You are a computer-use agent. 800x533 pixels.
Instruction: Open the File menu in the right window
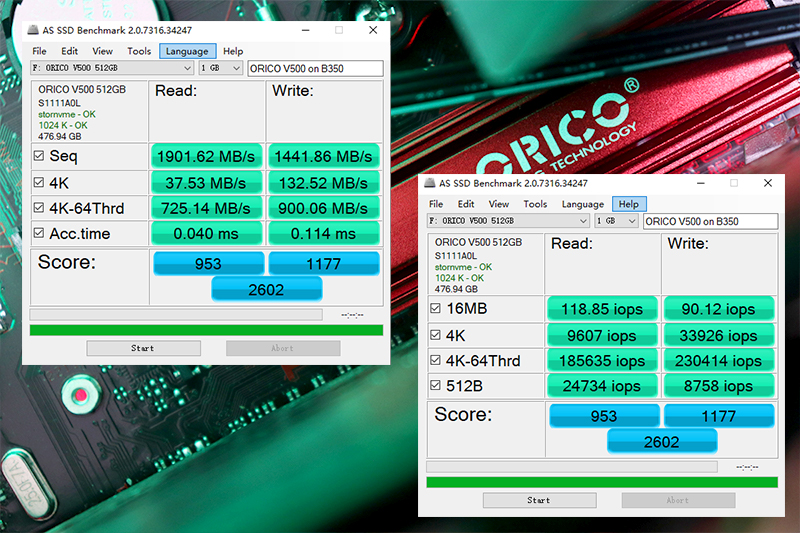pos(436,204)
